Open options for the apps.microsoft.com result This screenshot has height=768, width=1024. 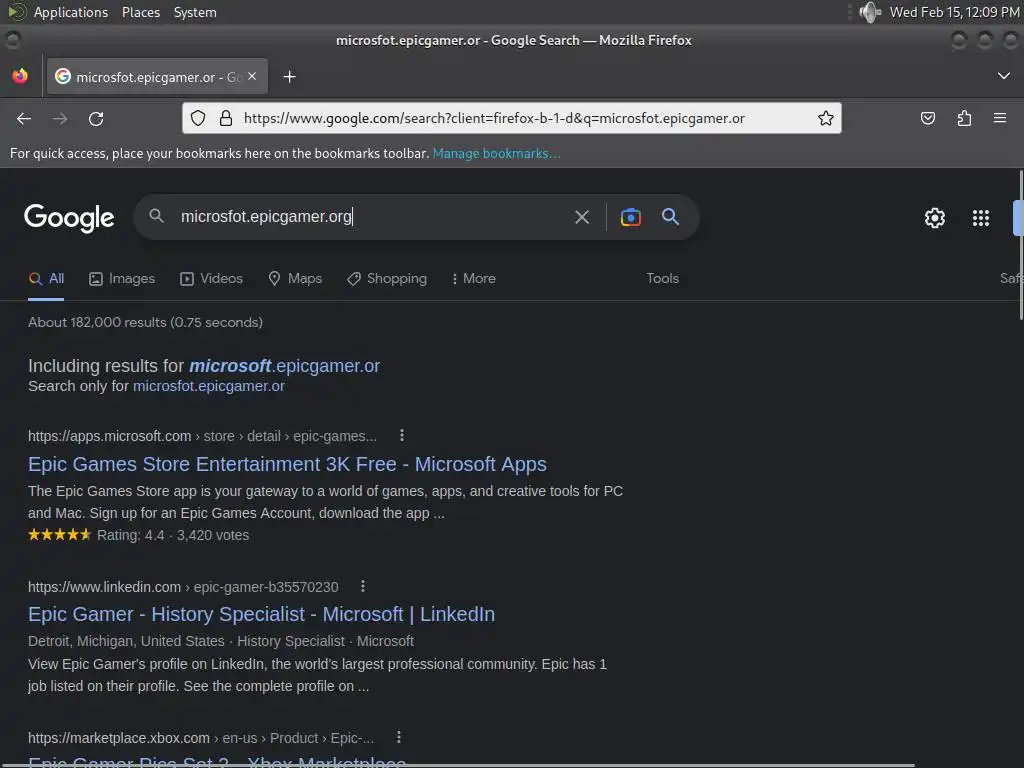point(402,435)
